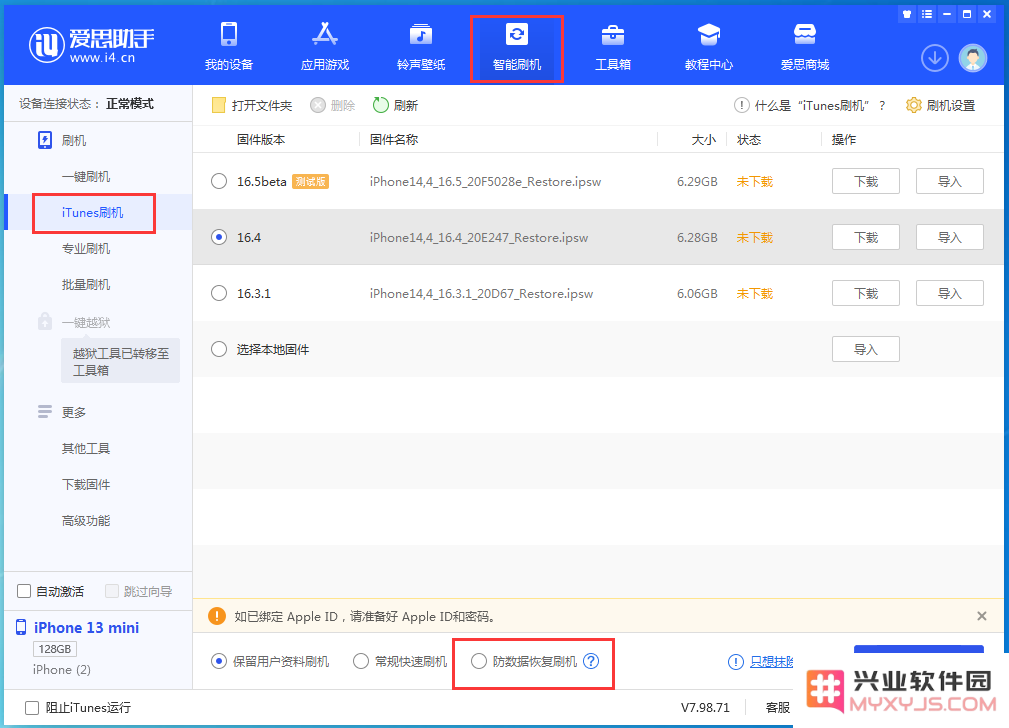This screenshot has height=728, width=1009.
Task: Import firmware for 16.5beta row
Action: click(x=949, y=182)
